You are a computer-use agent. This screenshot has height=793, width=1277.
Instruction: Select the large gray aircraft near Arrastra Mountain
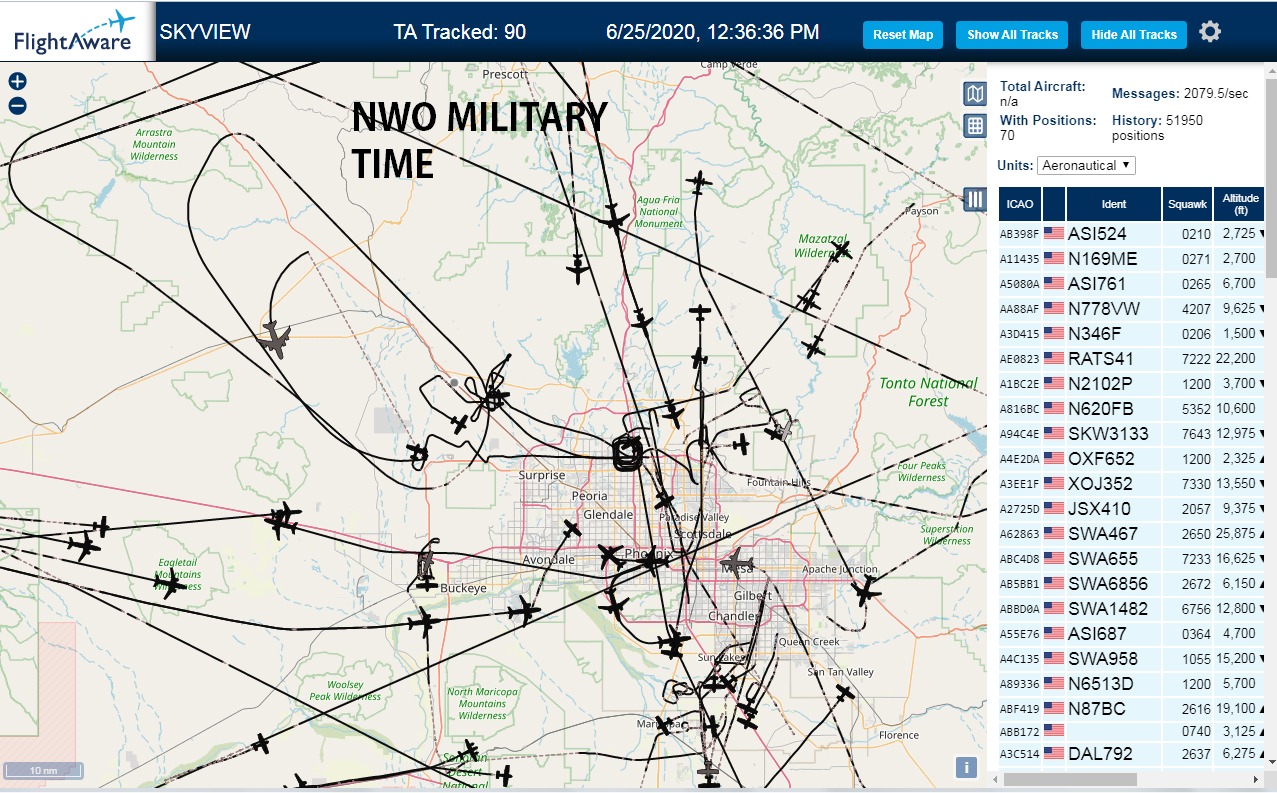pyautogui.click(x=273, y=339)
